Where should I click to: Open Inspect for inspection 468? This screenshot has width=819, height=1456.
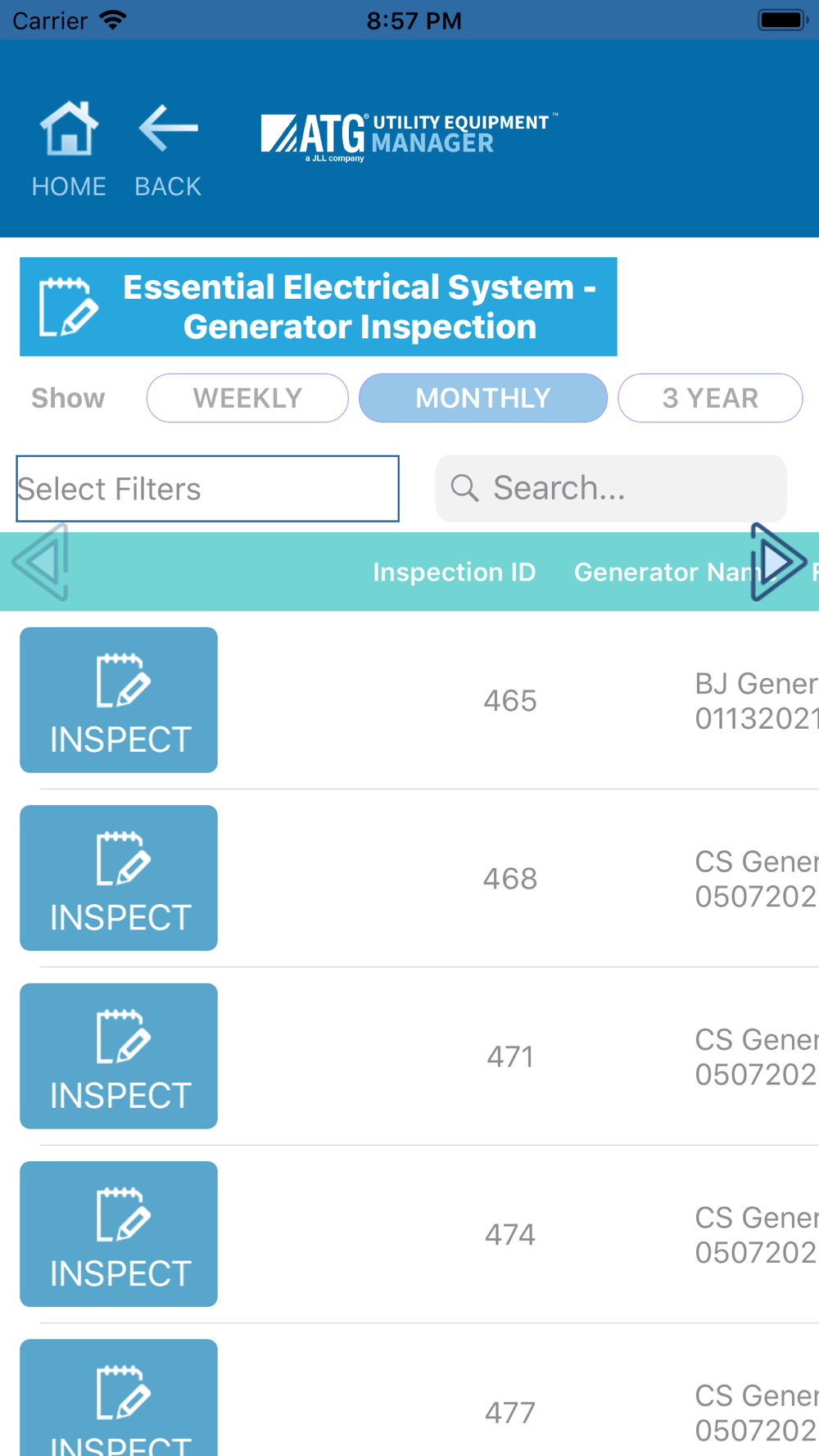(119, 878)
